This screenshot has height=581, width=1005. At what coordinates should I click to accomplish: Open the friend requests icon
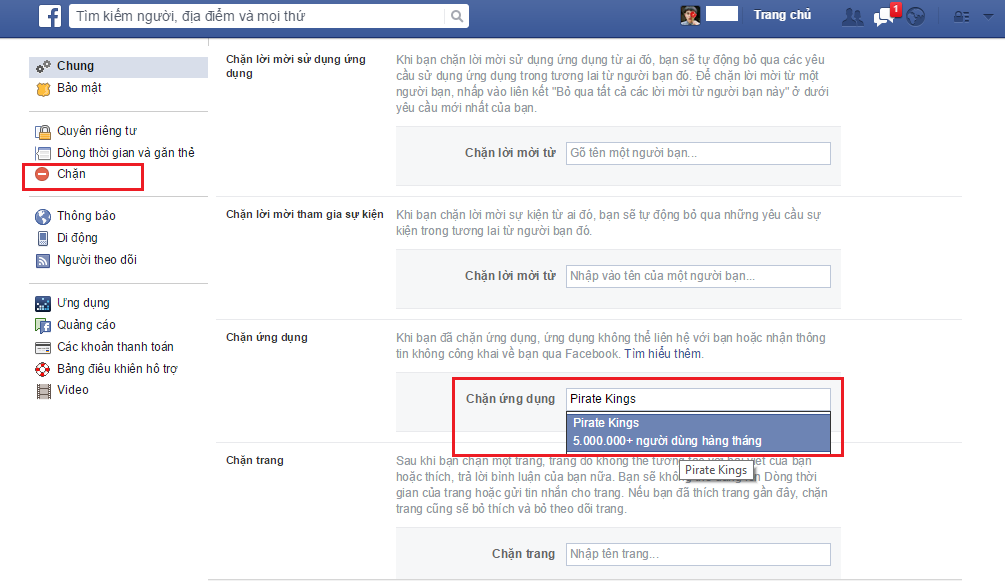tap(852, 16)
